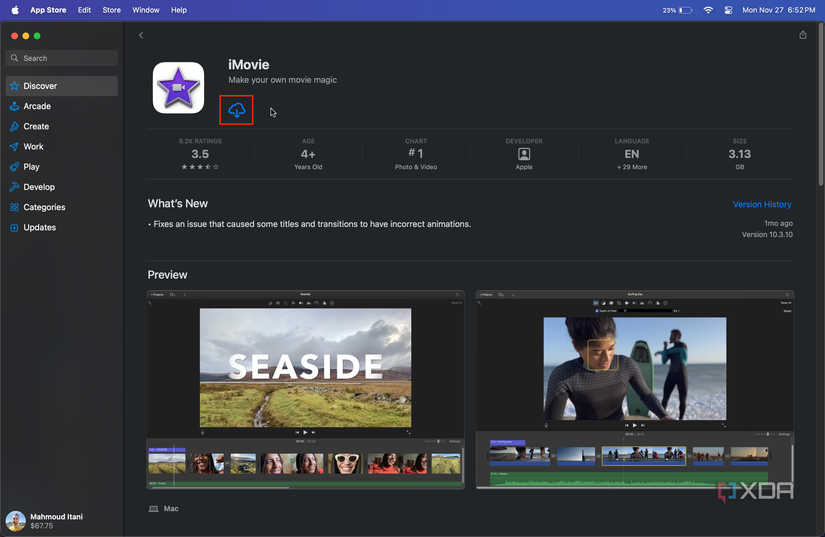Open the Store menu
The width and height of the screenshot is (825, 537).
(112, 10)
